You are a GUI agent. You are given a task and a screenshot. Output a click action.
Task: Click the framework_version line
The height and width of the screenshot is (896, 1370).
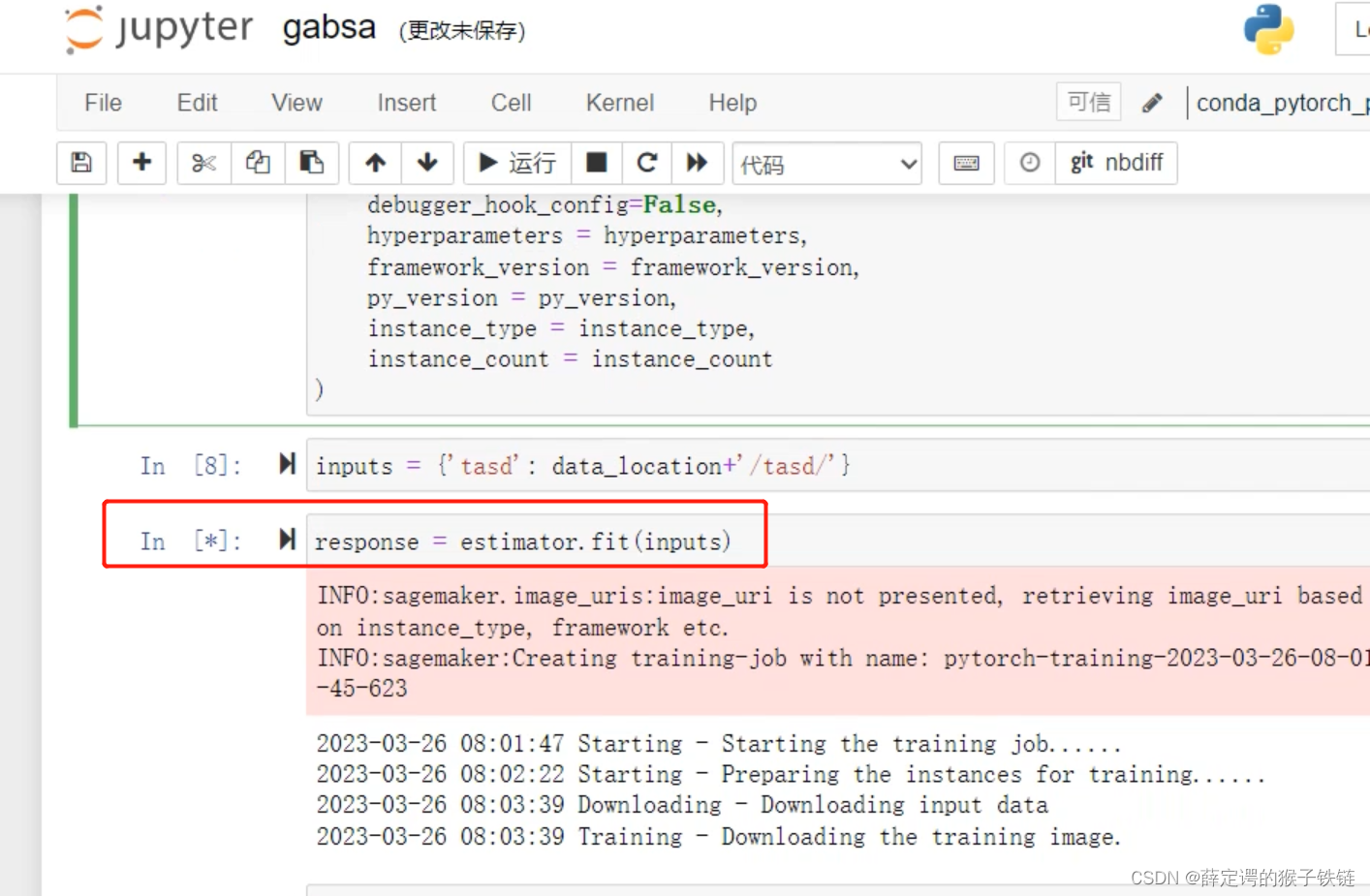pos(612,267)
